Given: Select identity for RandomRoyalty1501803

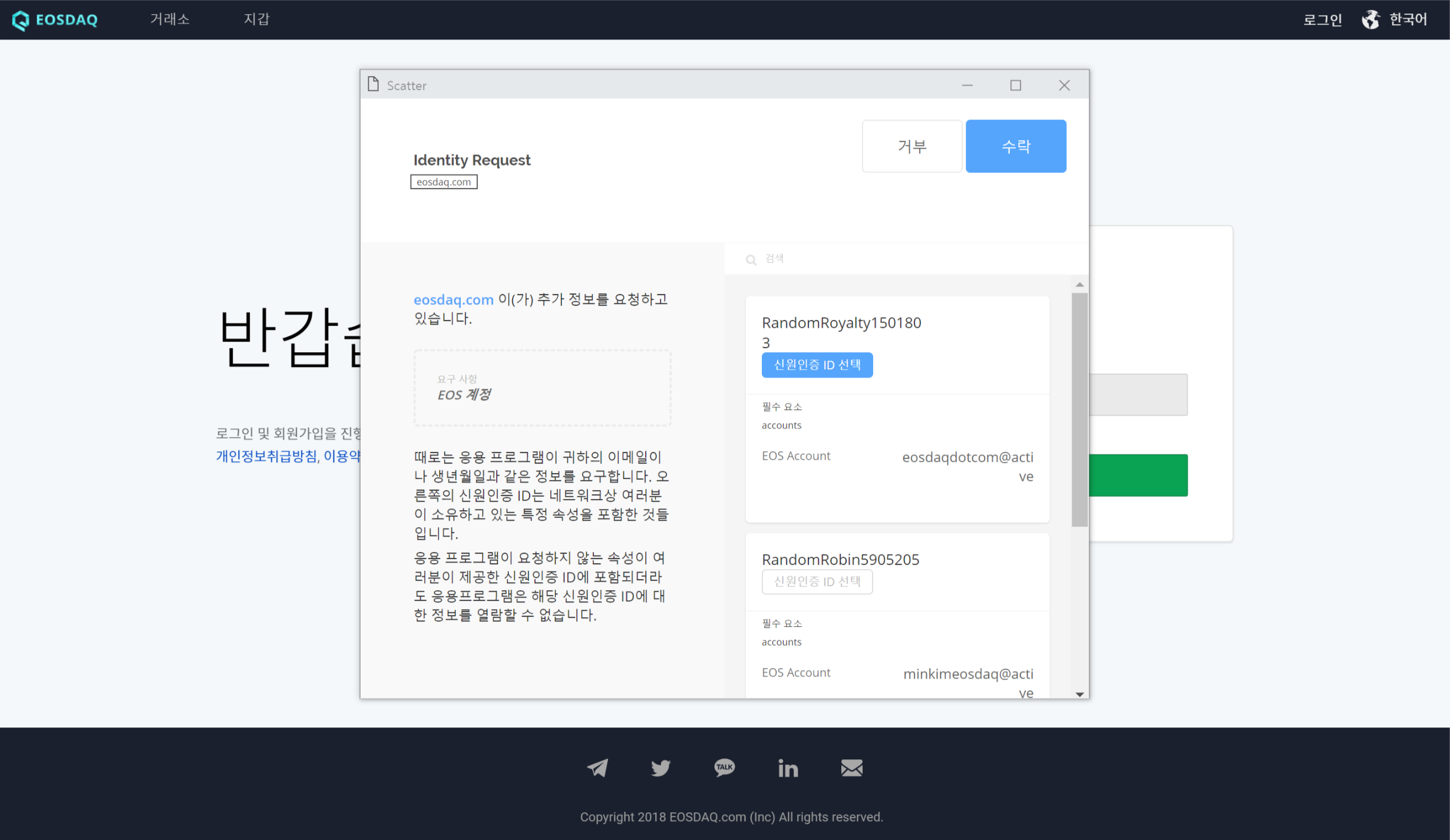Looking at the screenshot, I should 817,365.
